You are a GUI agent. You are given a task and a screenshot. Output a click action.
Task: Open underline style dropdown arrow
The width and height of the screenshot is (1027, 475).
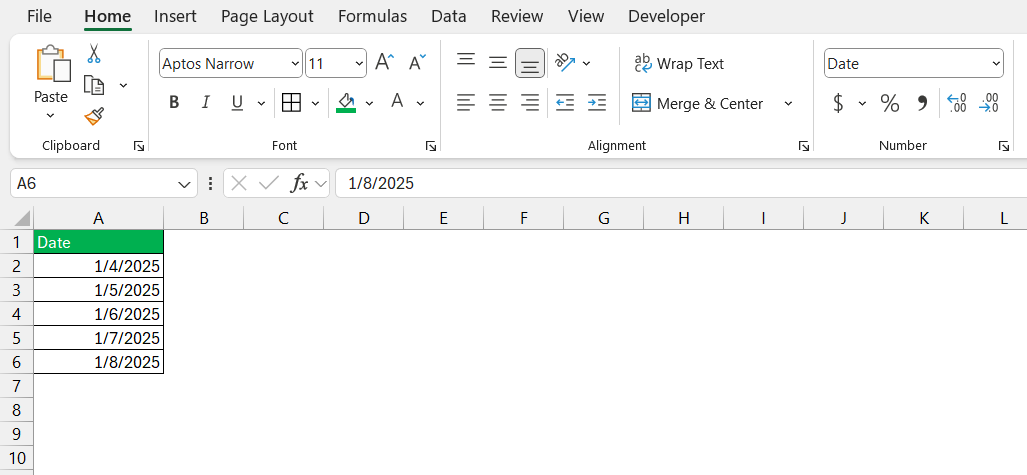[261, 103]
